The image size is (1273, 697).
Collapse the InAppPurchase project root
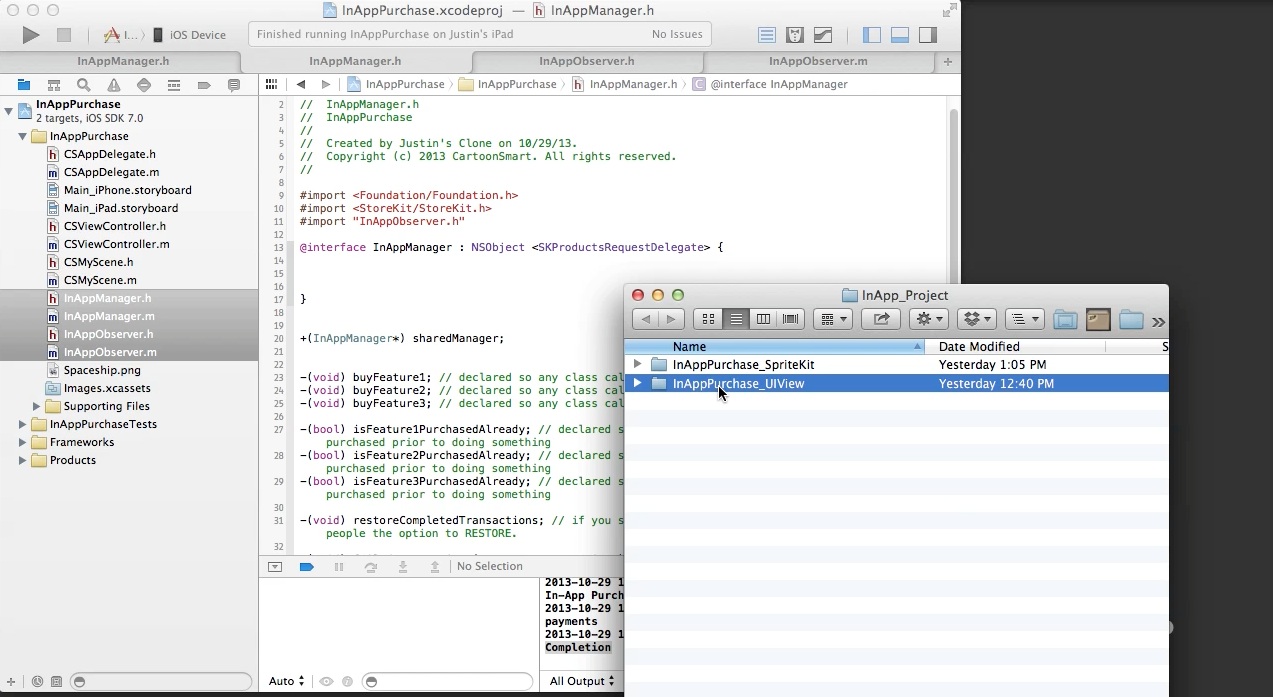tap(9, 111)
